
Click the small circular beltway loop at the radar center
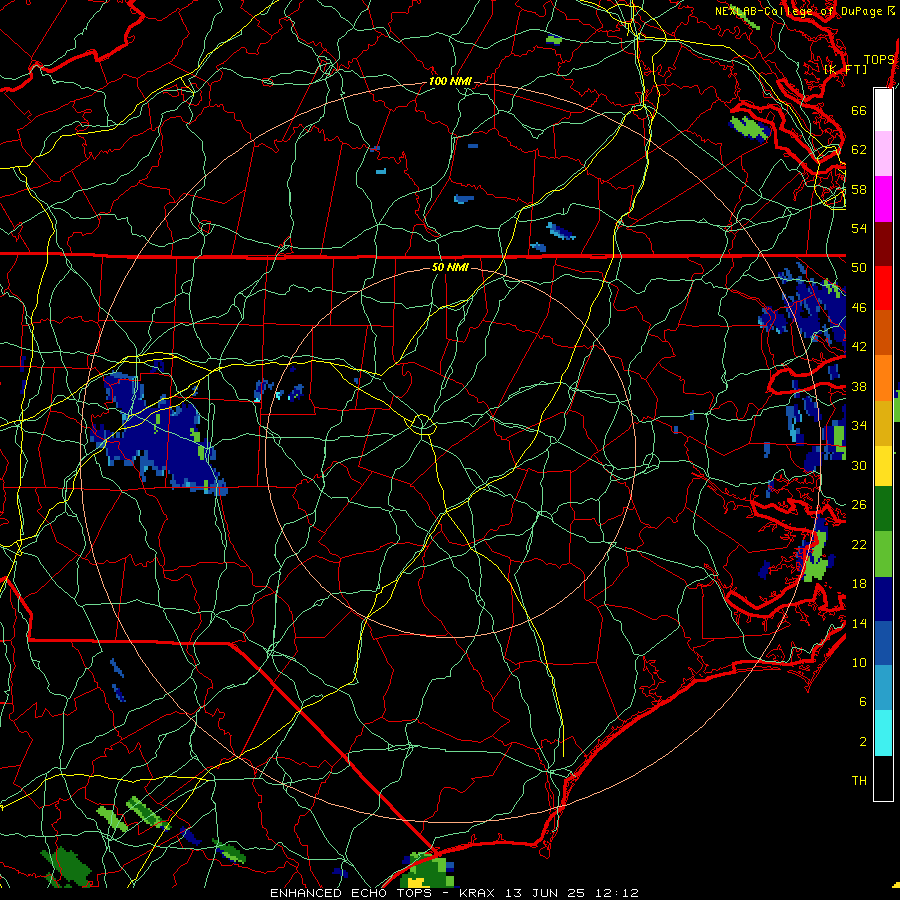coord(422,424)
